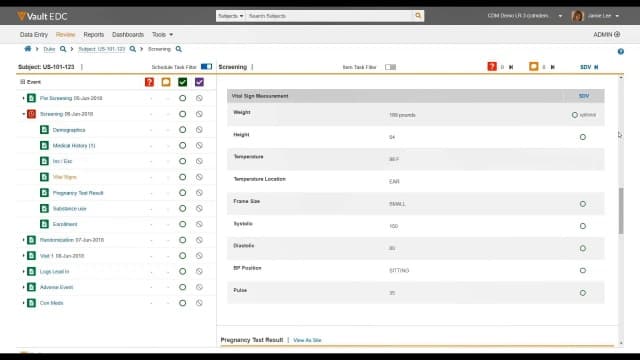Open the View As Site link

click(307, 340)
